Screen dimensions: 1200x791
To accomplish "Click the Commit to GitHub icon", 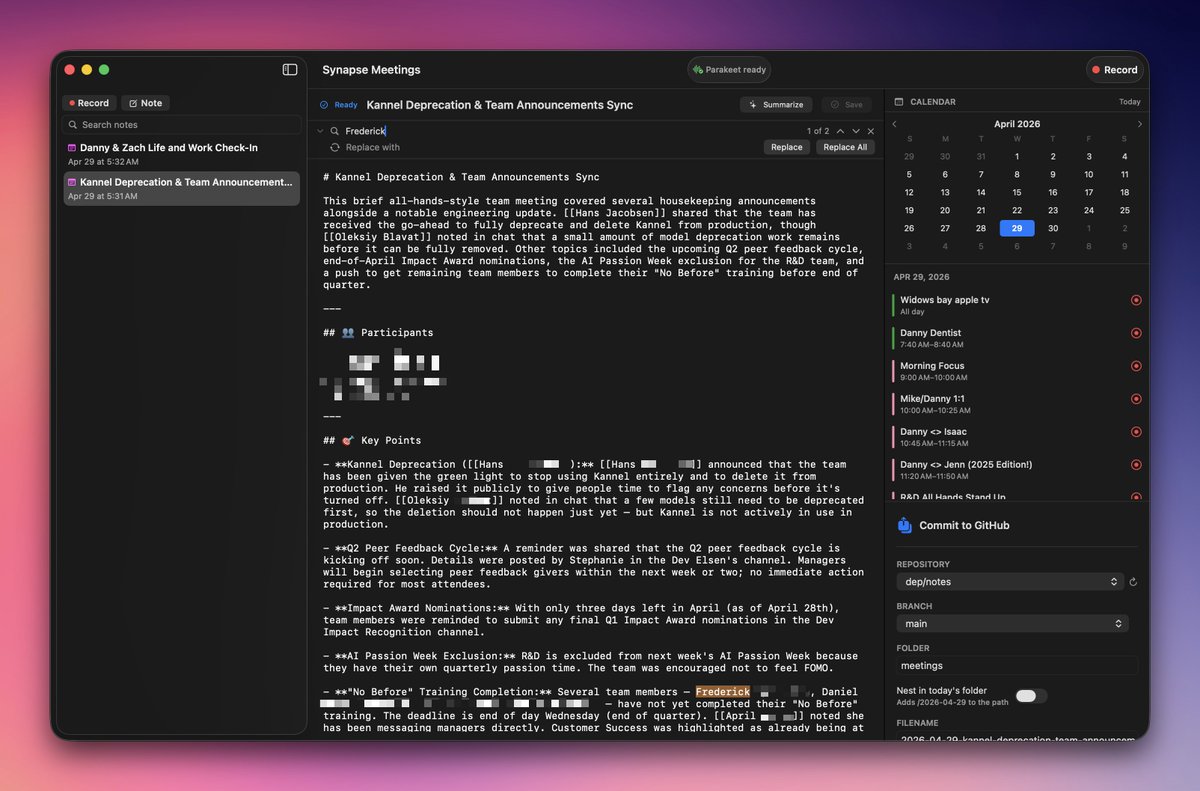I will [904, 525].
